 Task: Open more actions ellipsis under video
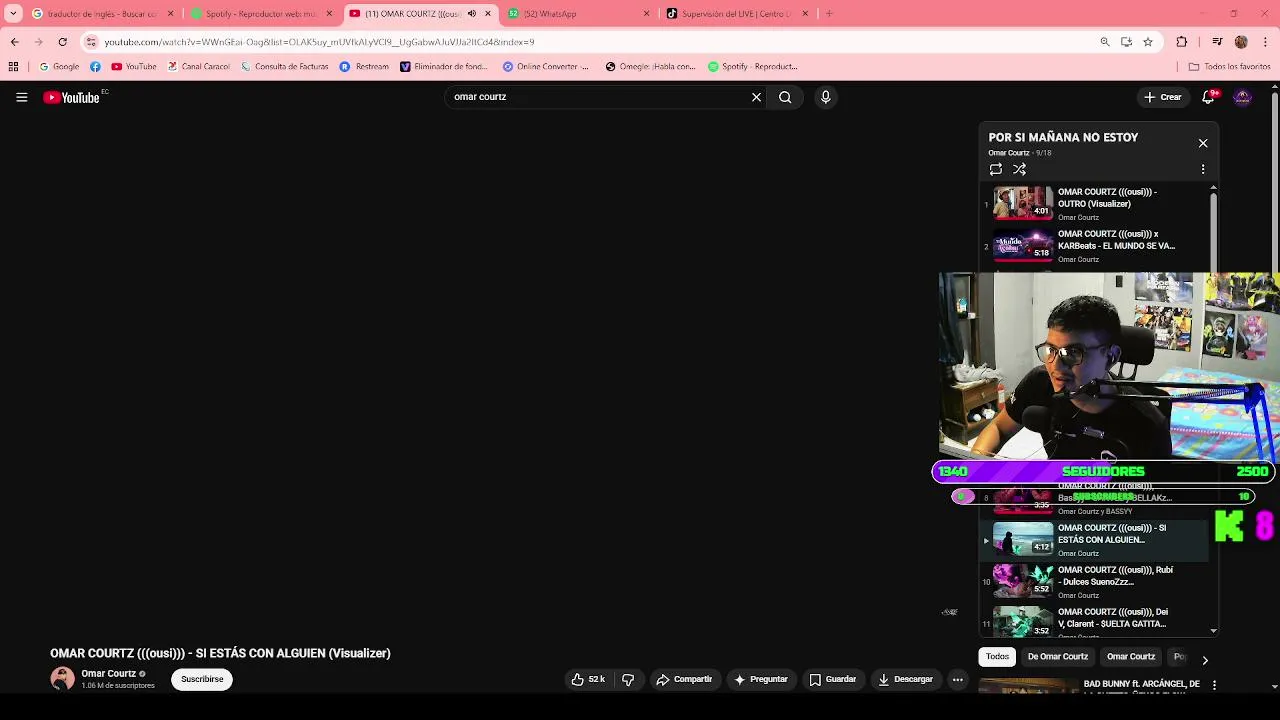point(957,679)
